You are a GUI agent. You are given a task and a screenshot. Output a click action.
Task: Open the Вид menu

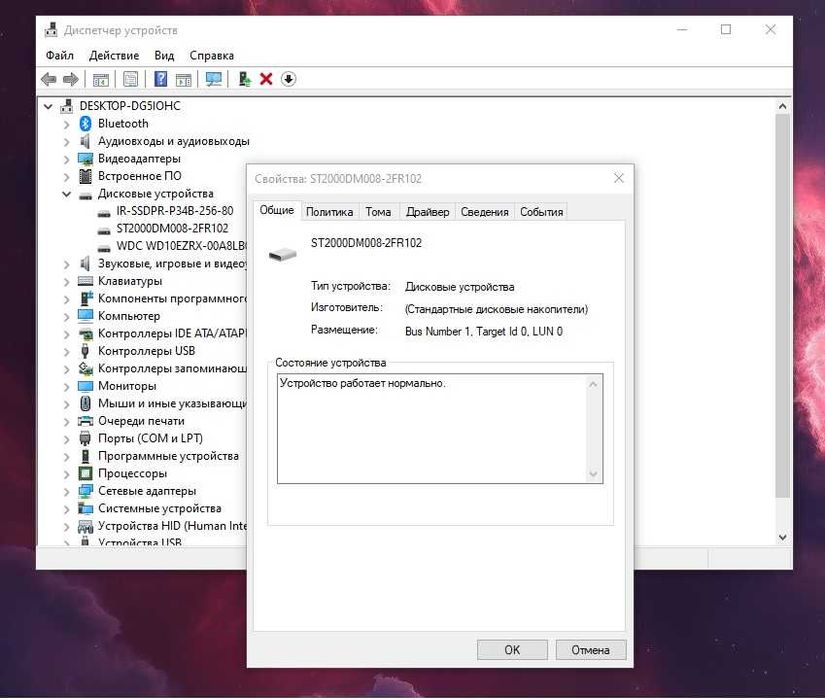tap(164, 56)
